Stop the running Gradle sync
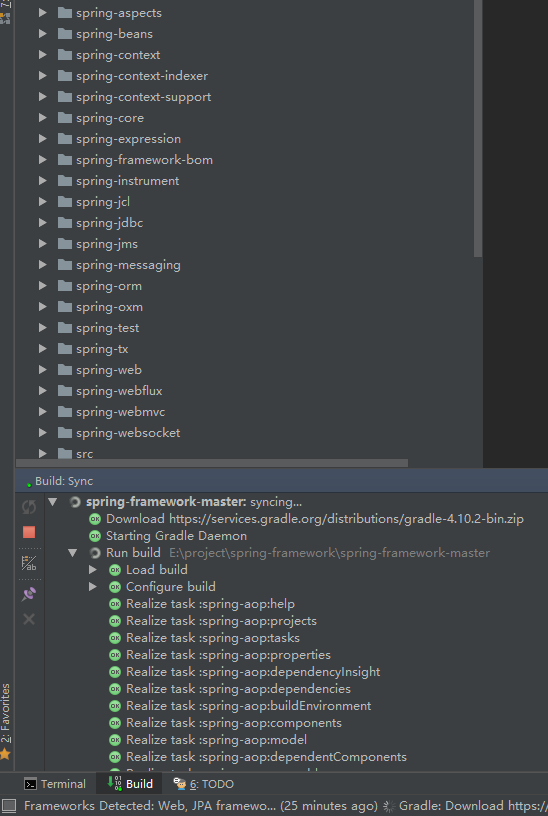This screenshot has width=548, height=816. pyautogui.click(x=29, y=532)
